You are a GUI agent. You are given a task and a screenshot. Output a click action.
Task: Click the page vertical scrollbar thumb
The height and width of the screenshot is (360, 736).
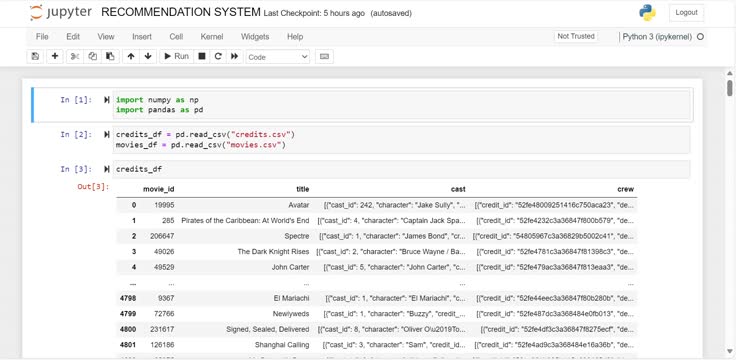(729, 88)
